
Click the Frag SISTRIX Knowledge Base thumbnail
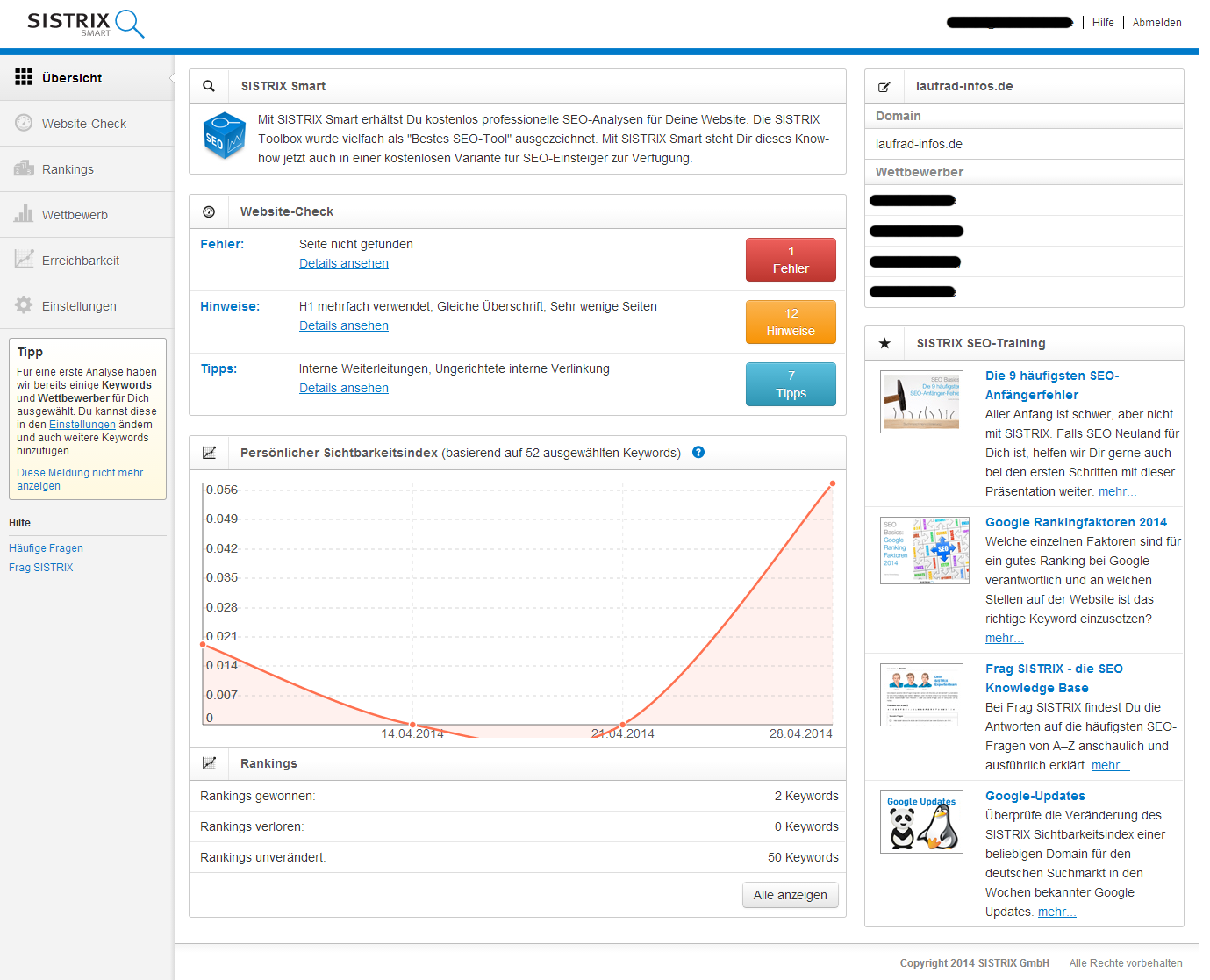point(921,695)
